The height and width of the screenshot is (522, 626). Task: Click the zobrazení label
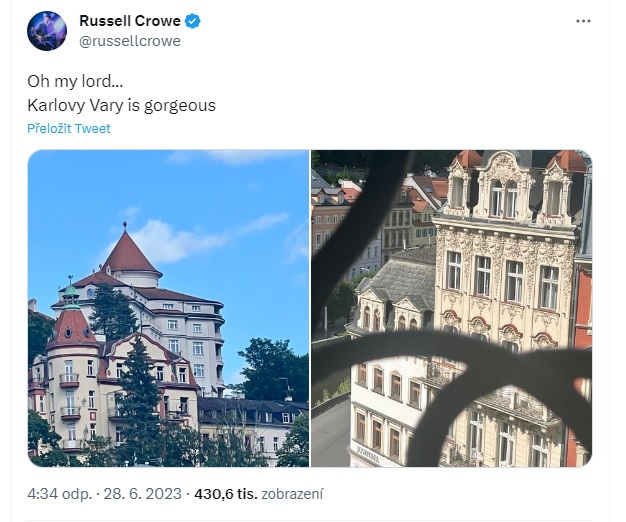pyautogui.click(x=292, y=493)
